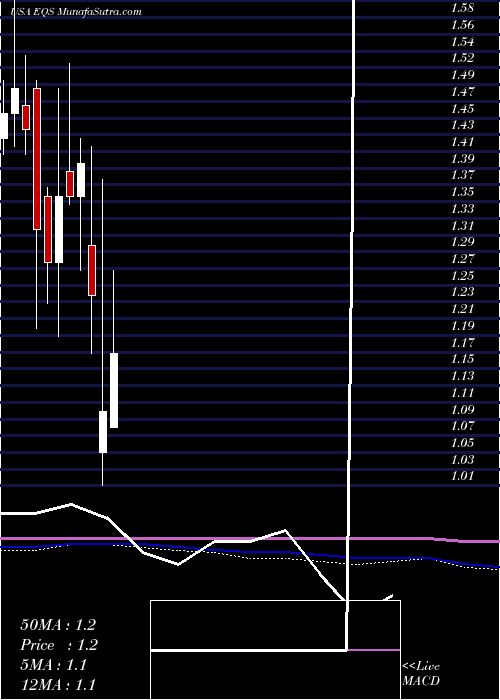Click the 1.43 price axis label
The width and height of the screenshot is (500, 700).
point(462,125)
